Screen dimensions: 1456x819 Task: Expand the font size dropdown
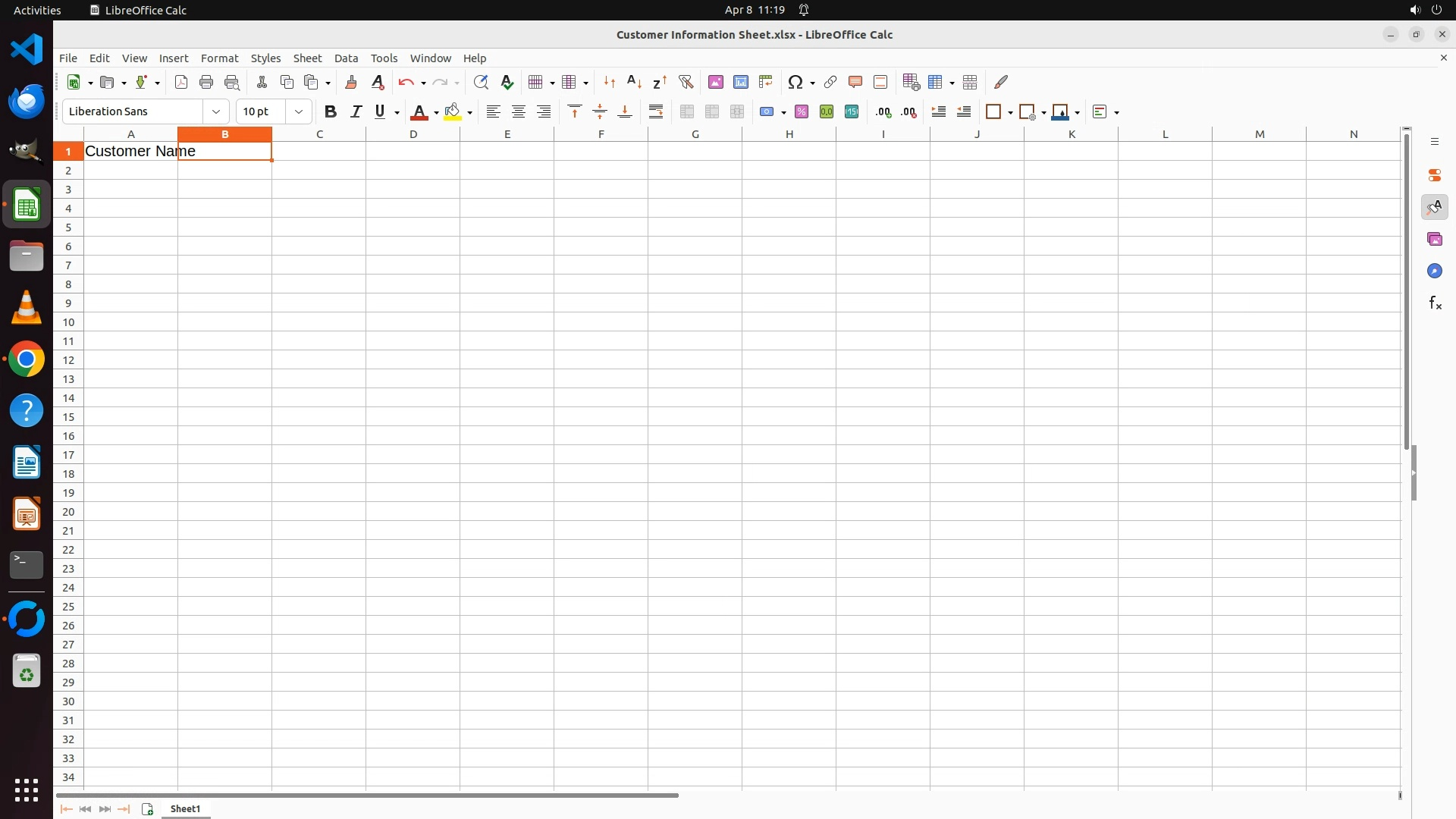pyautogui.click(x=299, y=111)
